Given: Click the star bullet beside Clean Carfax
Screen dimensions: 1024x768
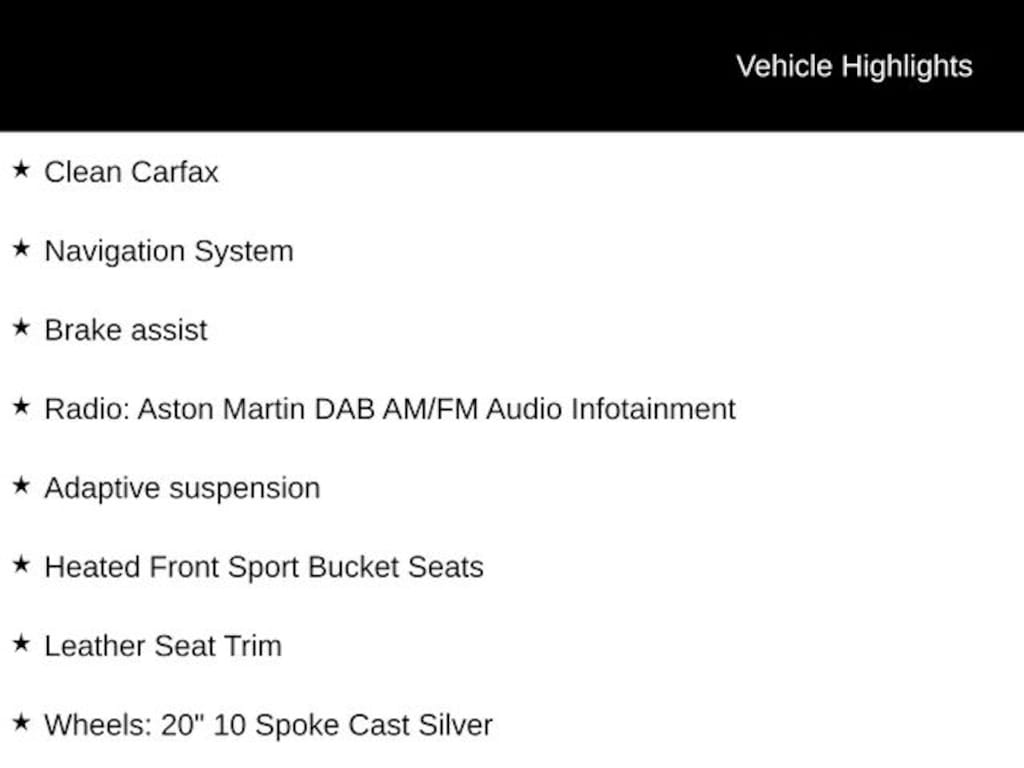Looking at the screenshot, I should (21, 170).
